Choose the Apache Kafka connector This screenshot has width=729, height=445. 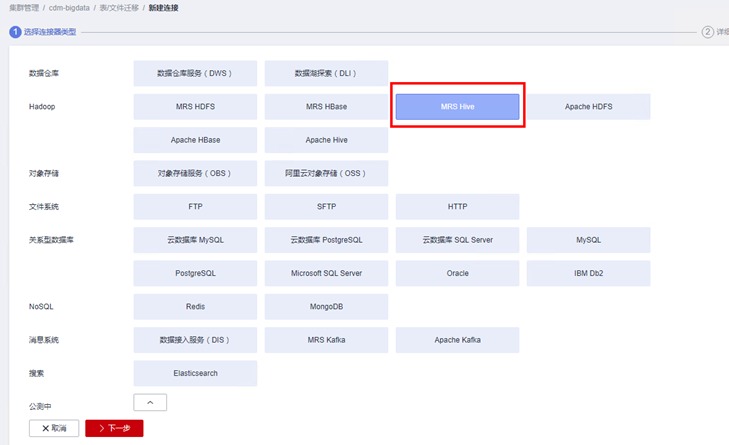[457, 340]
